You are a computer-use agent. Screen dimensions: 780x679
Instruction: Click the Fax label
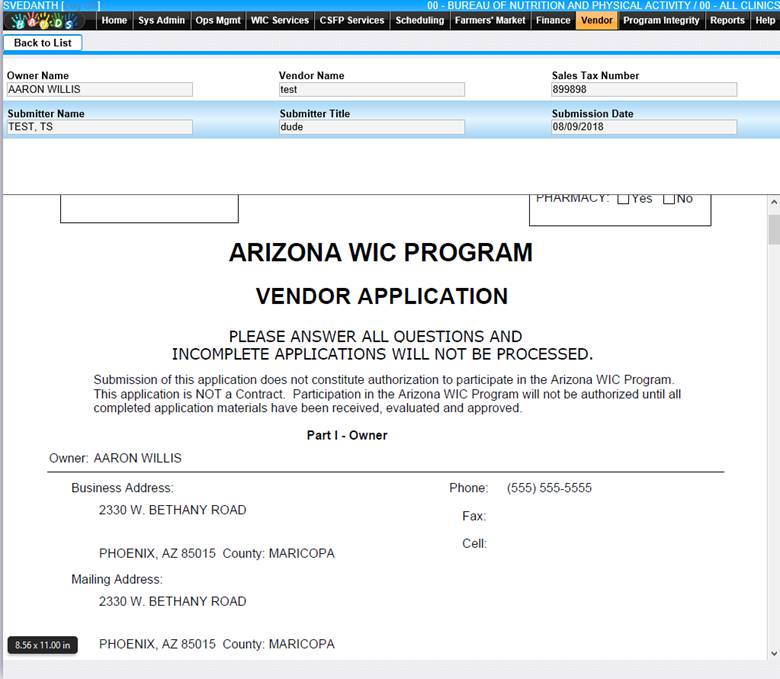pos(474,516)
